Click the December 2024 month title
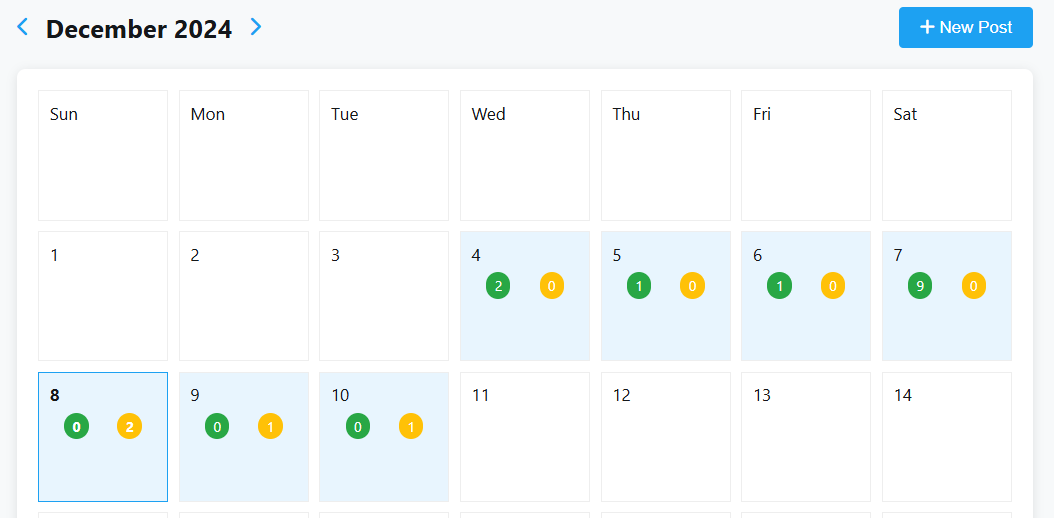1054x518 pixels. pos(139,29)
